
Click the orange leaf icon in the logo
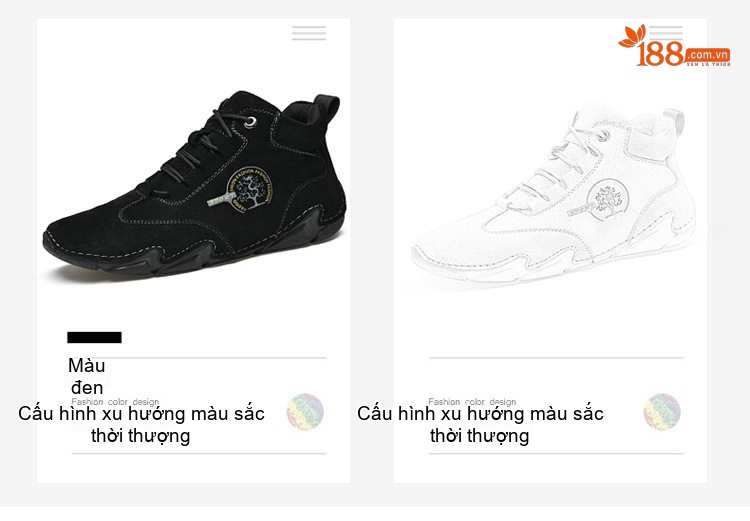[632, 36]
